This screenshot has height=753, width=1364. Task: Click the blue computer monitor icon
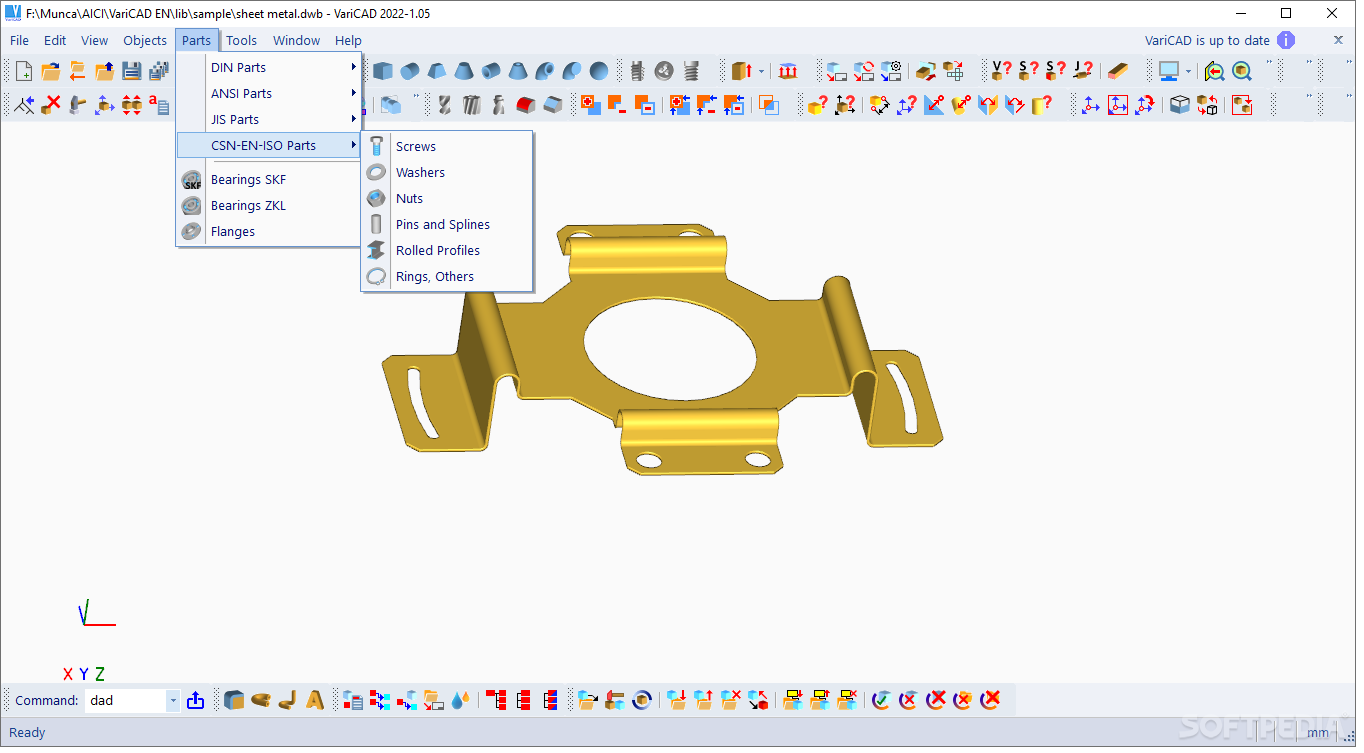click(x=1168, y=71)
